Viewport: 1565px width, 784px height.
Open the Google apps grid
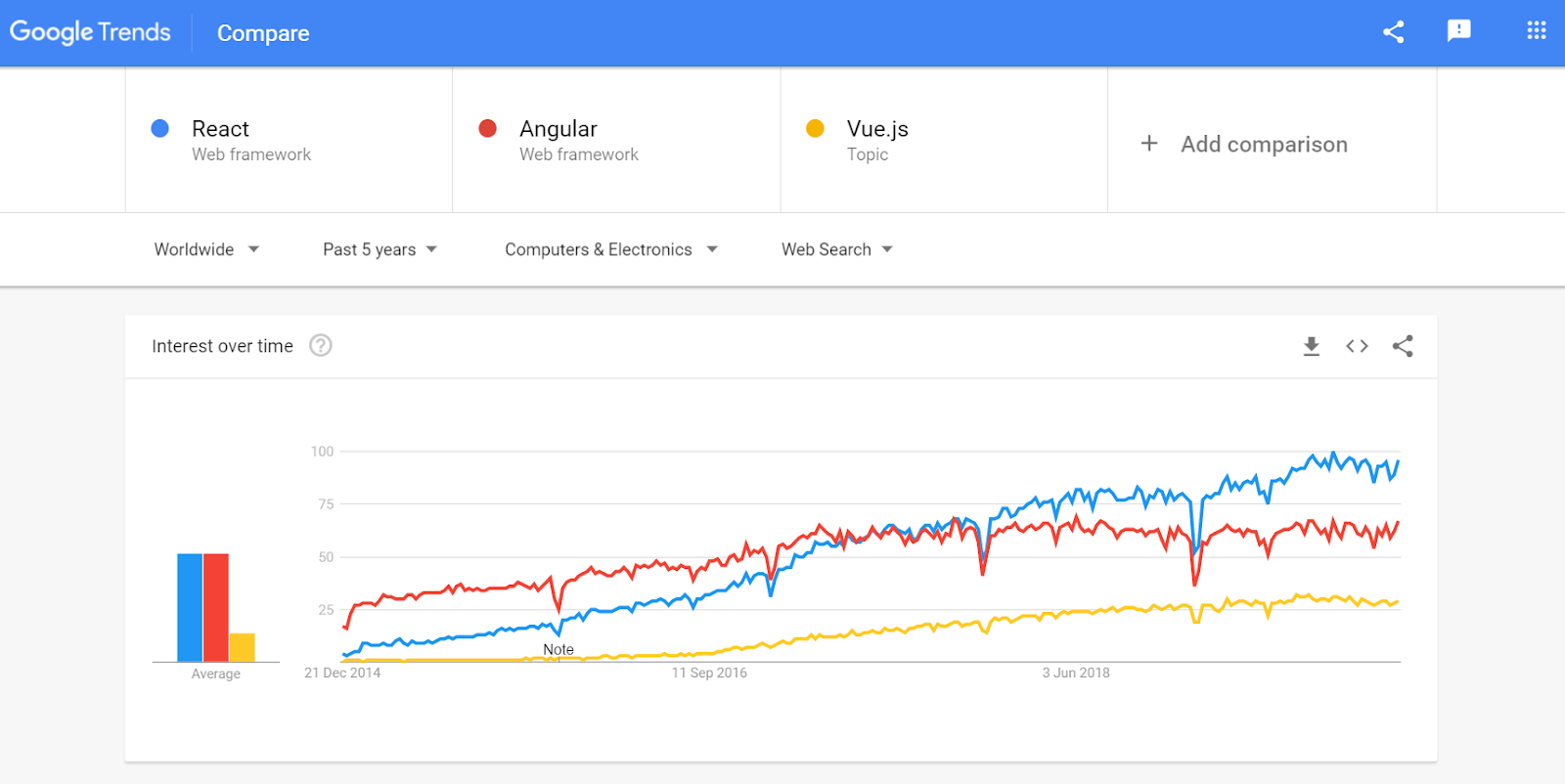coord(1536,31)
